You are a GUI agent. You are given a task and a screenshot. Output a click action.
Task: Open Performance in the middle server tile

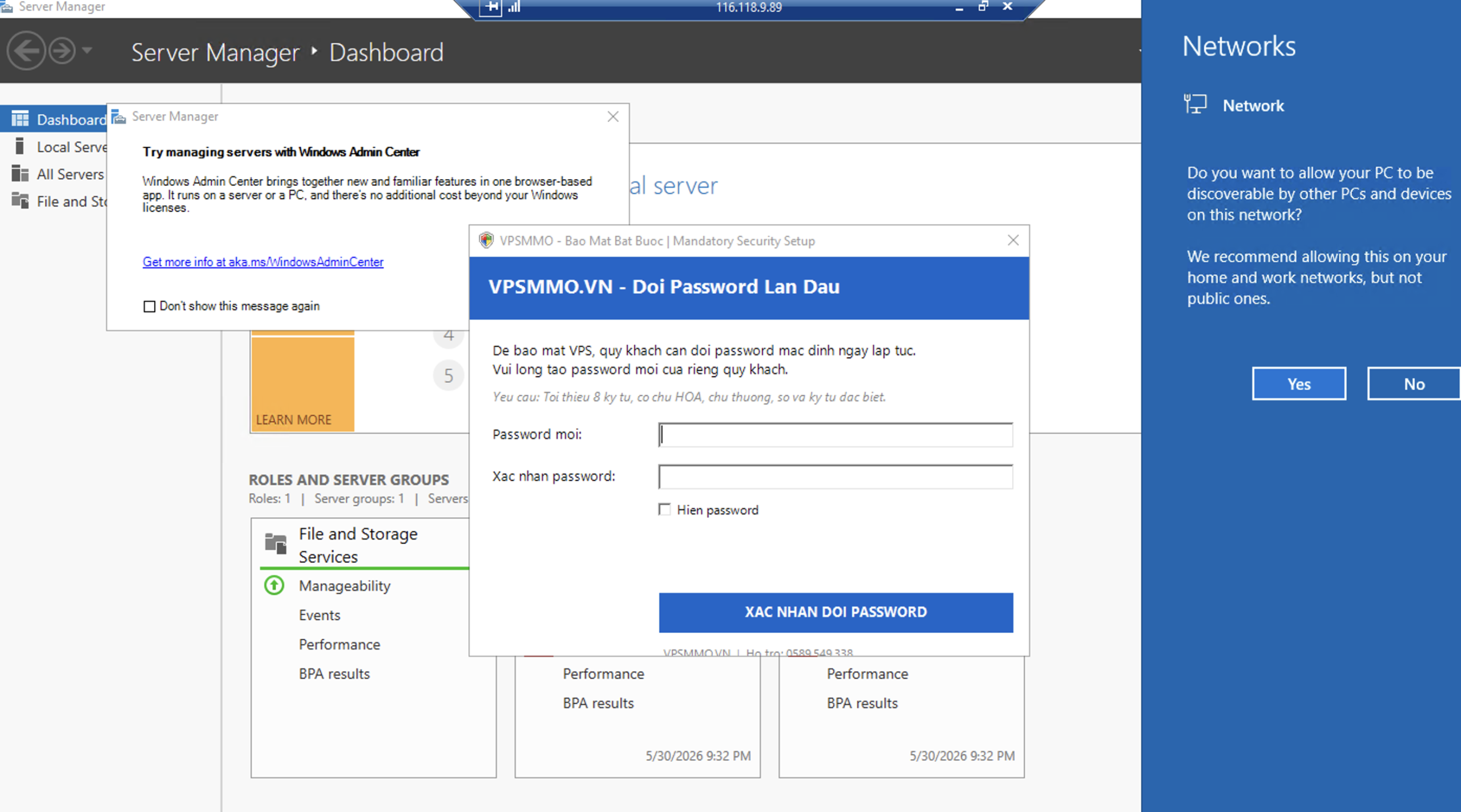tap(603, 674)
